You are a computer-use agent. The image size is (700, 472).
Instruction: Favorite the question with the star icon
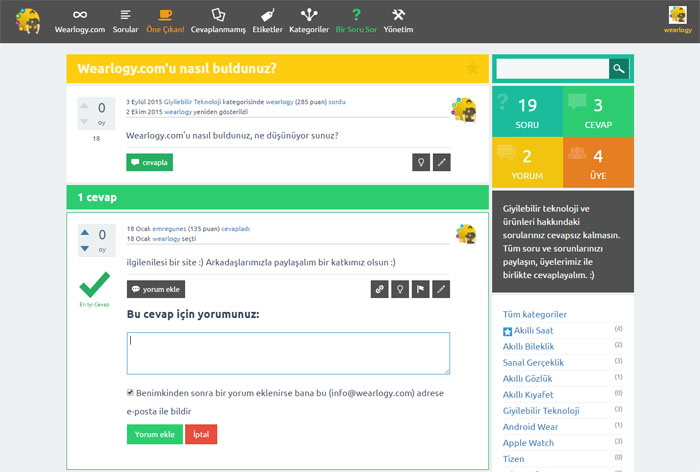coord(472,68)
